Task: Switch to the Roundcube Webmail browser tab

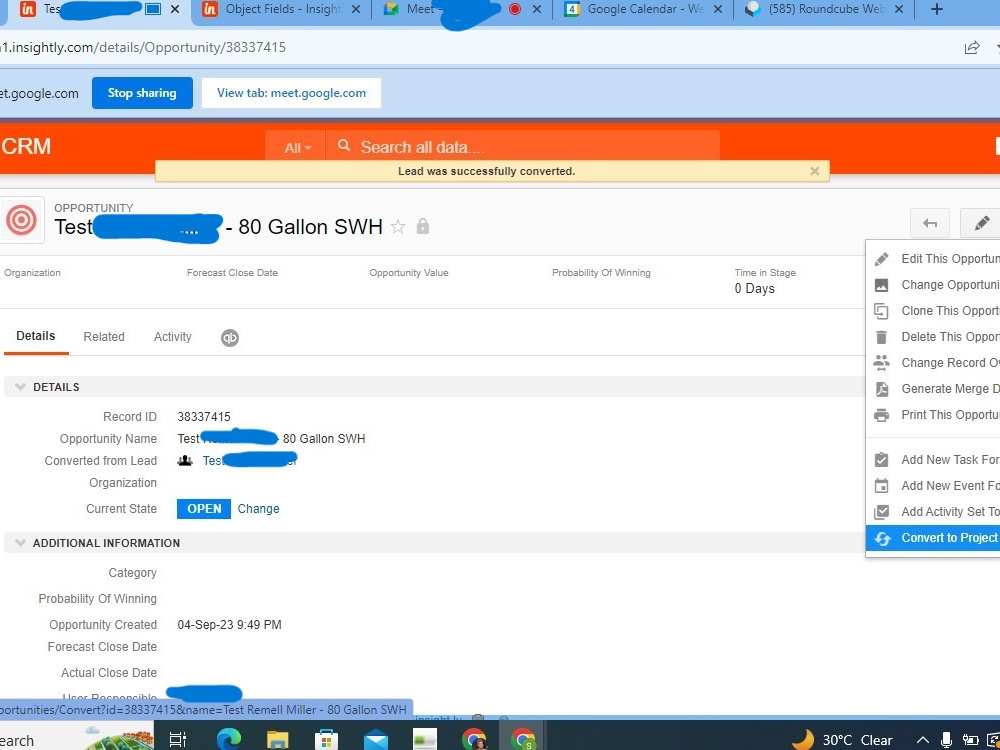Action: pos(825,10)
